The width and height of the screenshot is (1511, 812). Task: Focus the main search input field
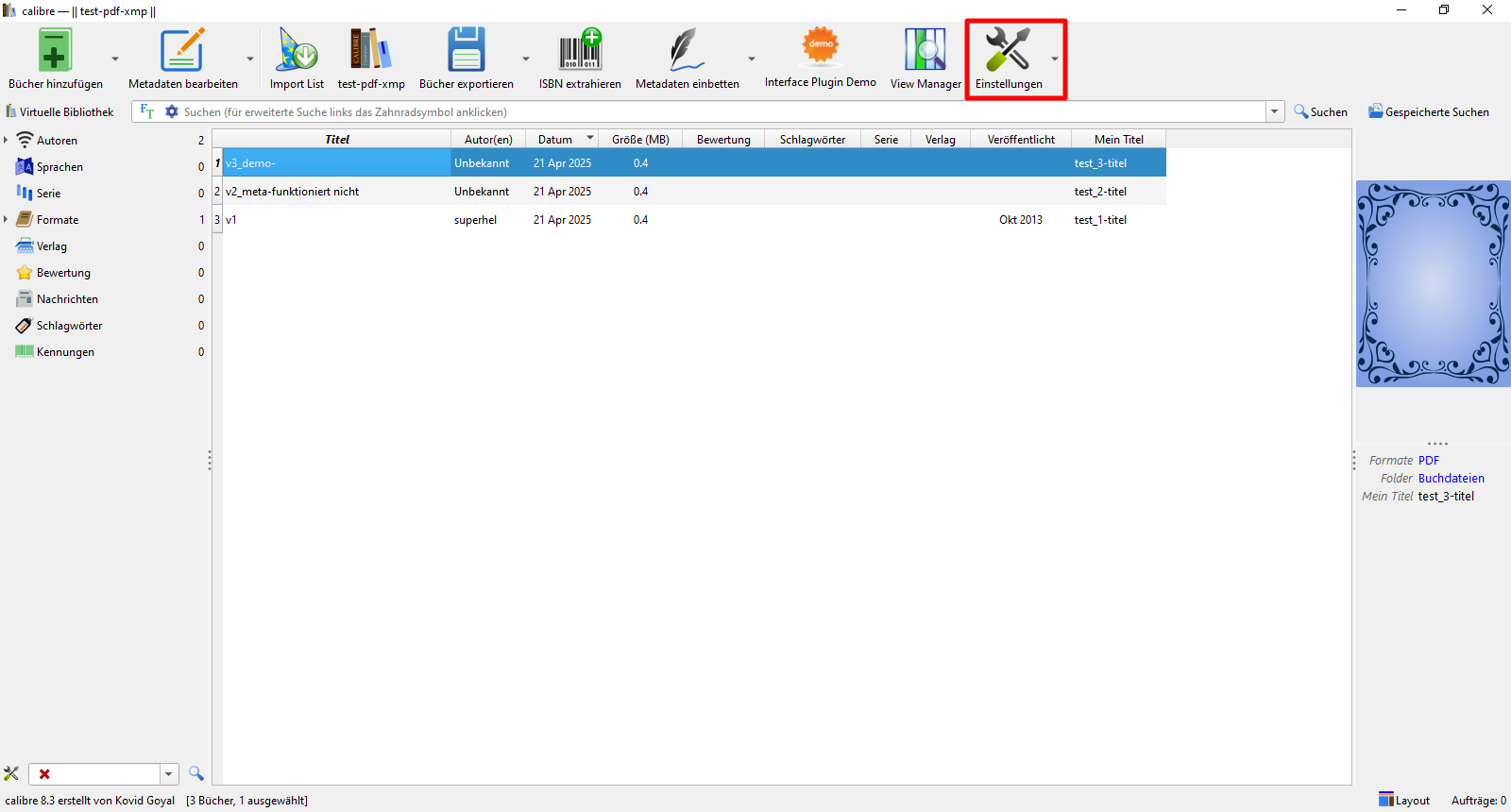pyautogui.click(x=722, y=111)
